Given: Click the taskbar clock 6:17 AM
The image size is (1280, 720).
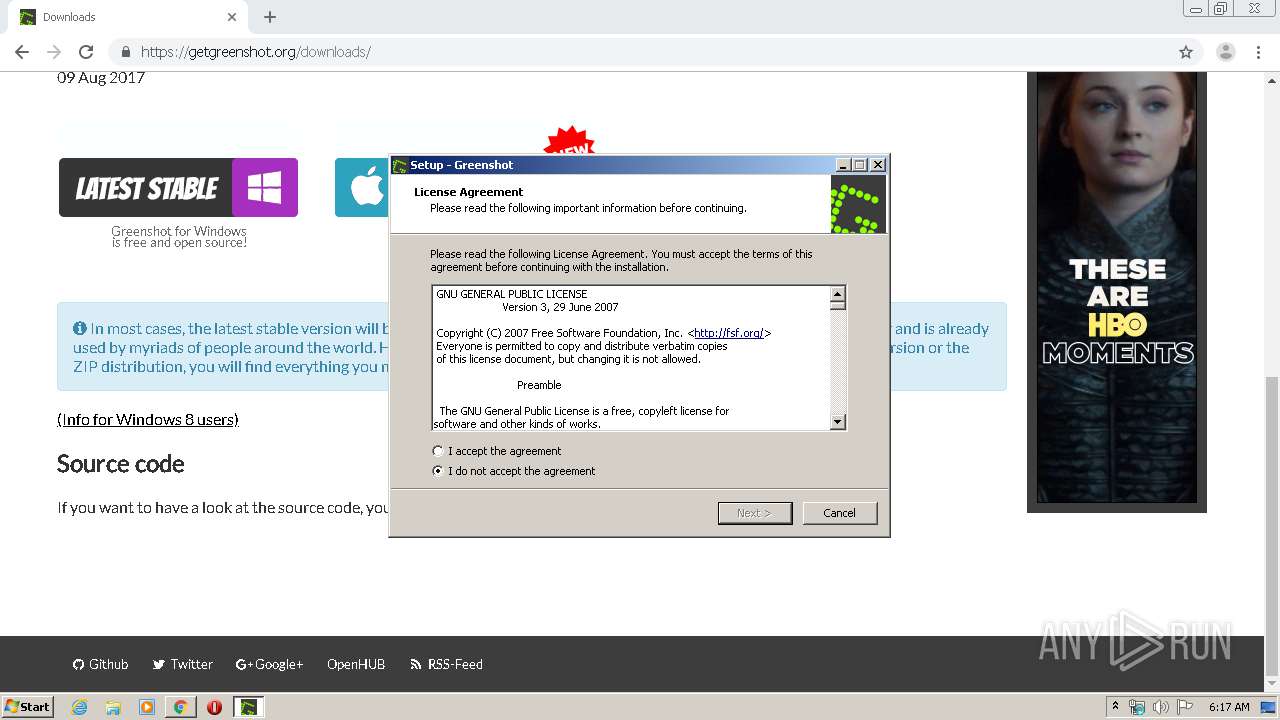Looking at the screenshot, I should click(1229, 707).
